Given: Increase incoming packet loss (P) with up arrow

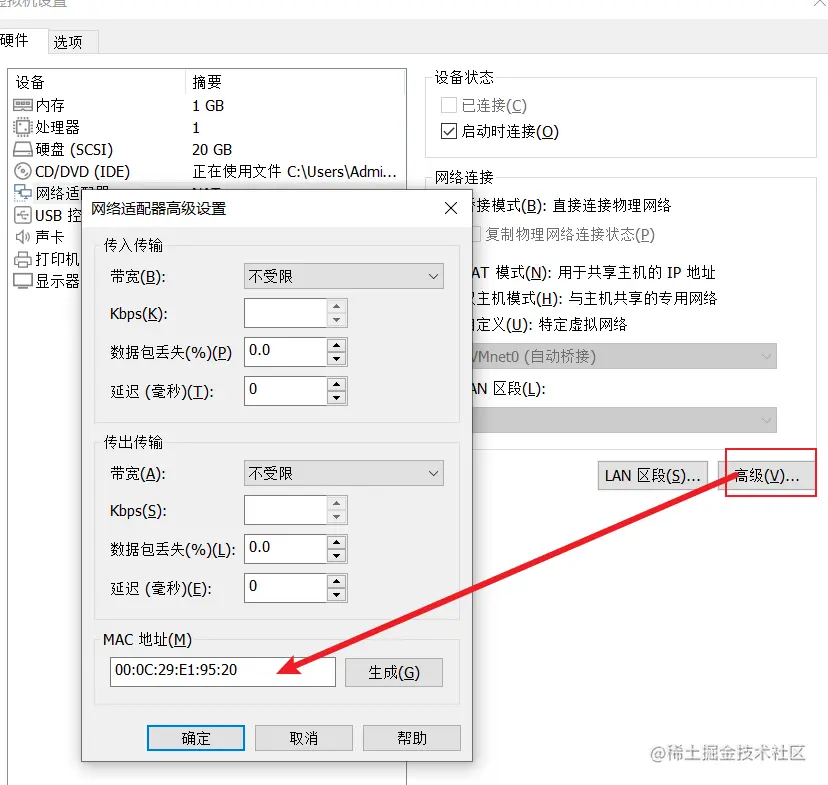Looking at the screenshot, I should point(336,345).
